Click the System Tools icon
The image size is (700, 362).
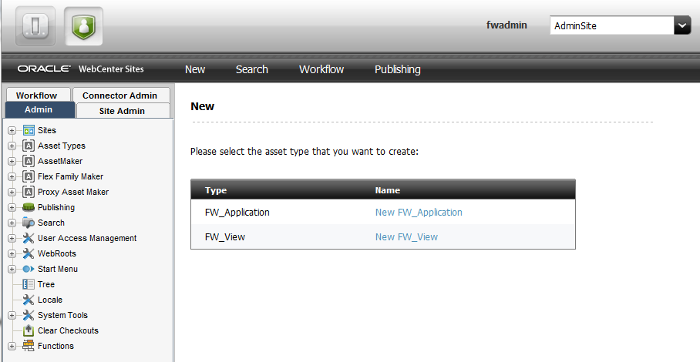[29, 315]
